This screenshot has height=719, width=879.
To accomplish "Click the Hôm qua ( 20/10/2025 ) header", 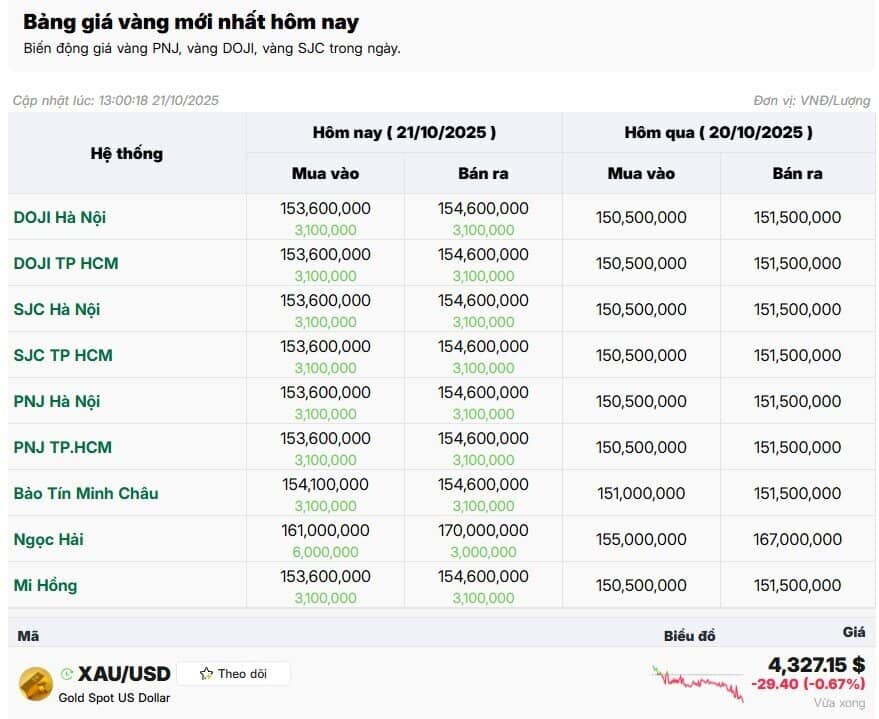I will (719, 132).
